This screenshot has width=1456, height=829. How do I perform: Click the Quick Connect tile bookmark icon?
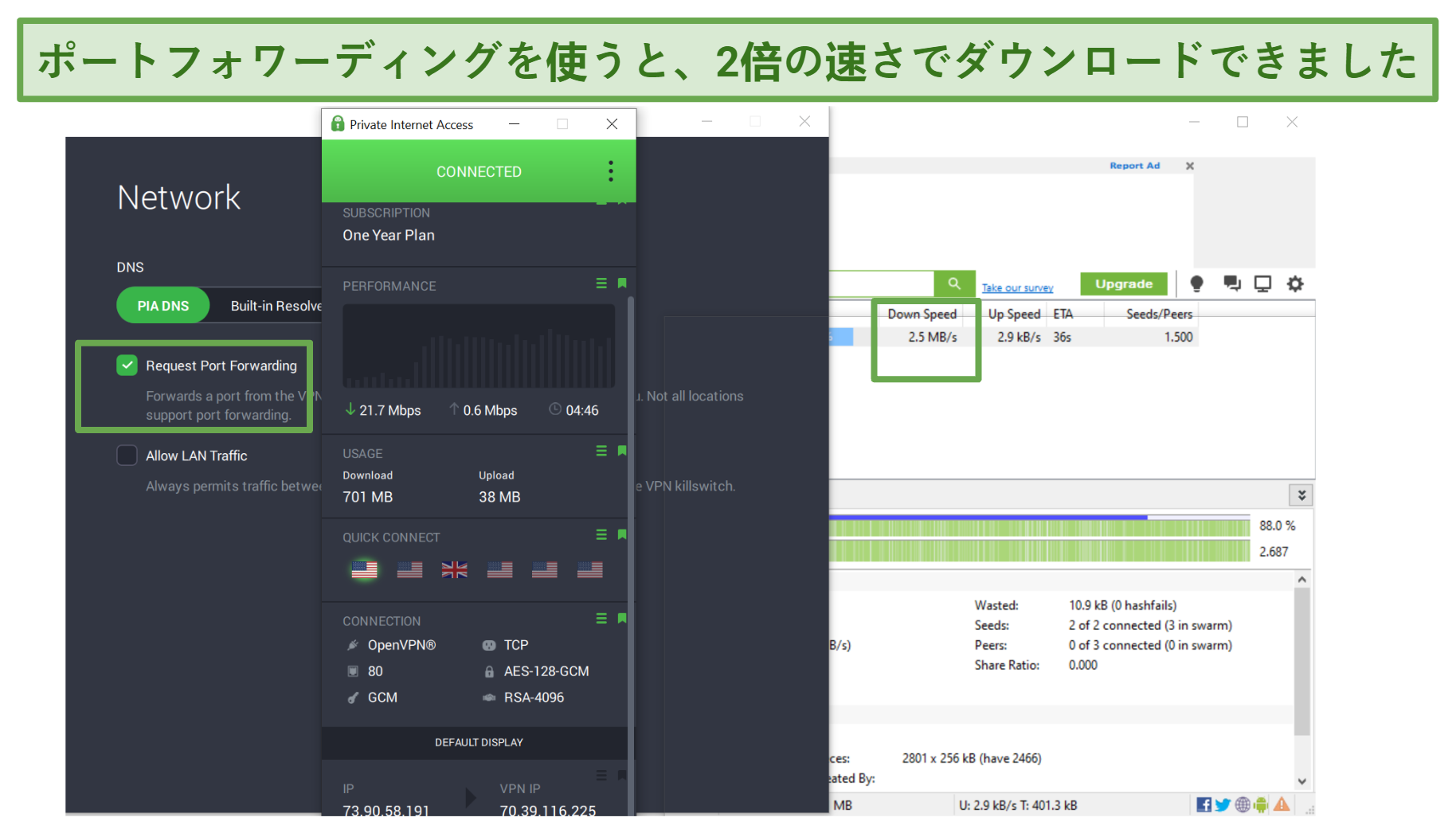point(622,534)
